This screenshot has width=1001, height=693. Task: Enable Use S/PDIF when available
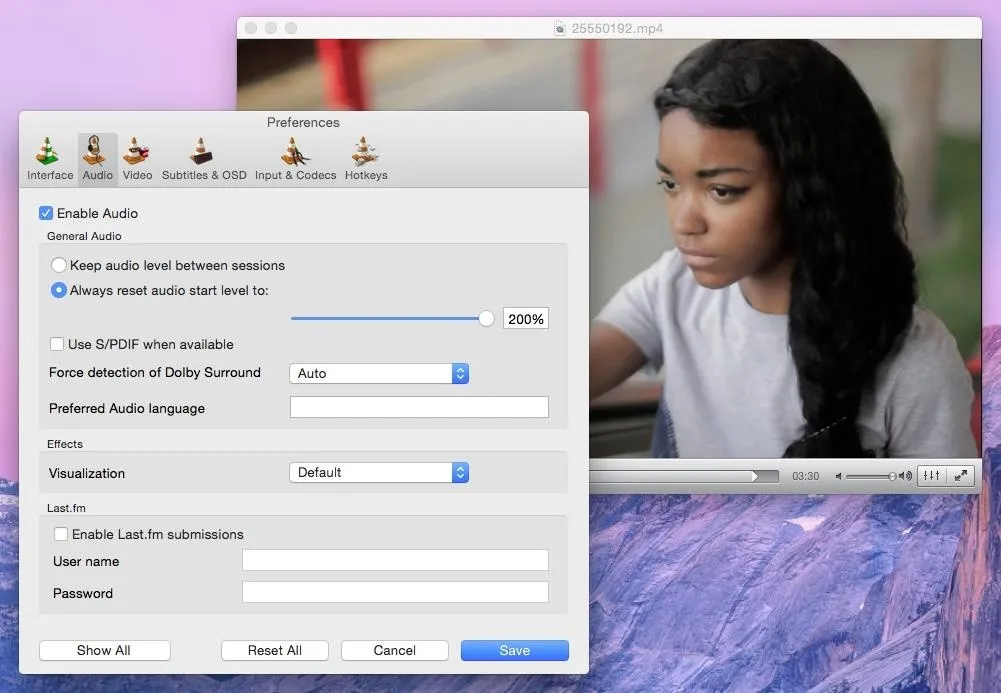[x=57, y=344]
